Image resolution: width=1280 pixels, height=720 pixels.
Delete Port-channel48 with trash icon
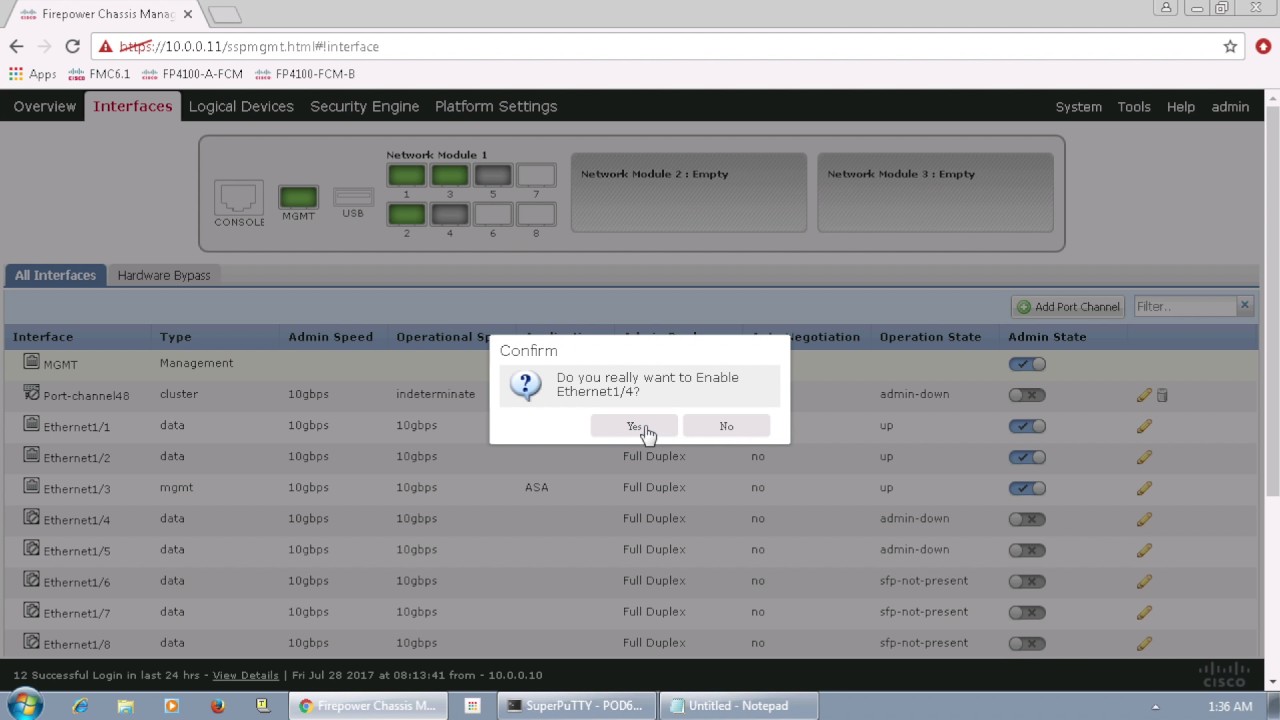(x=1162, y=395)
